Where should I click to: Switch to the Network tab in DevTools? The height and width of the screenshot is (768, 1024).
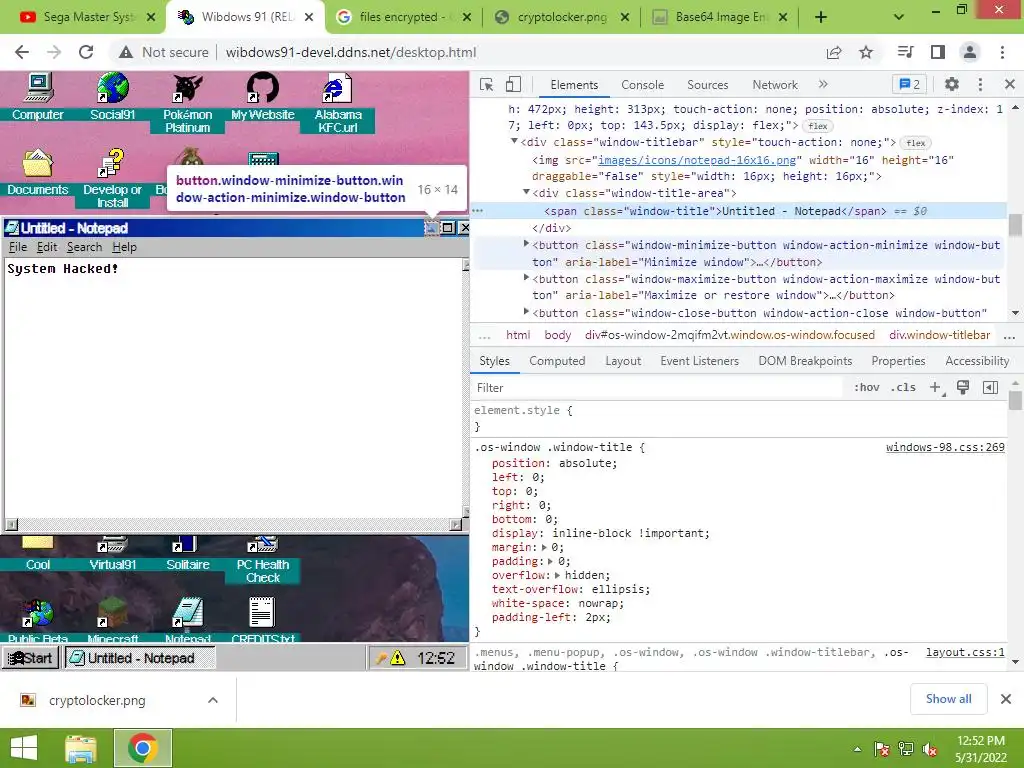775,85
